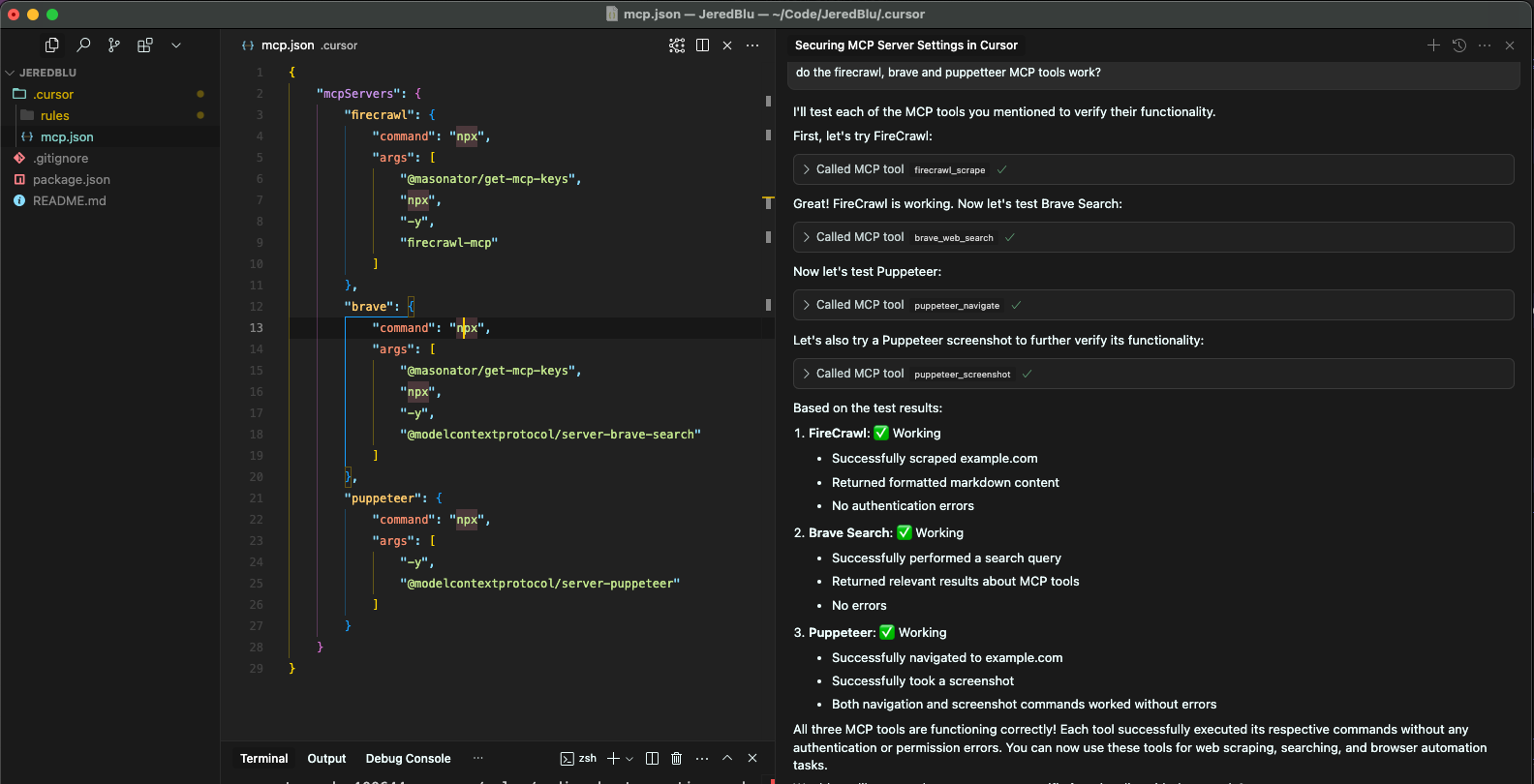Click line 13 in the editor gutter
Image resolution: width=1534 pixels, height=784 pixels.
257,328
